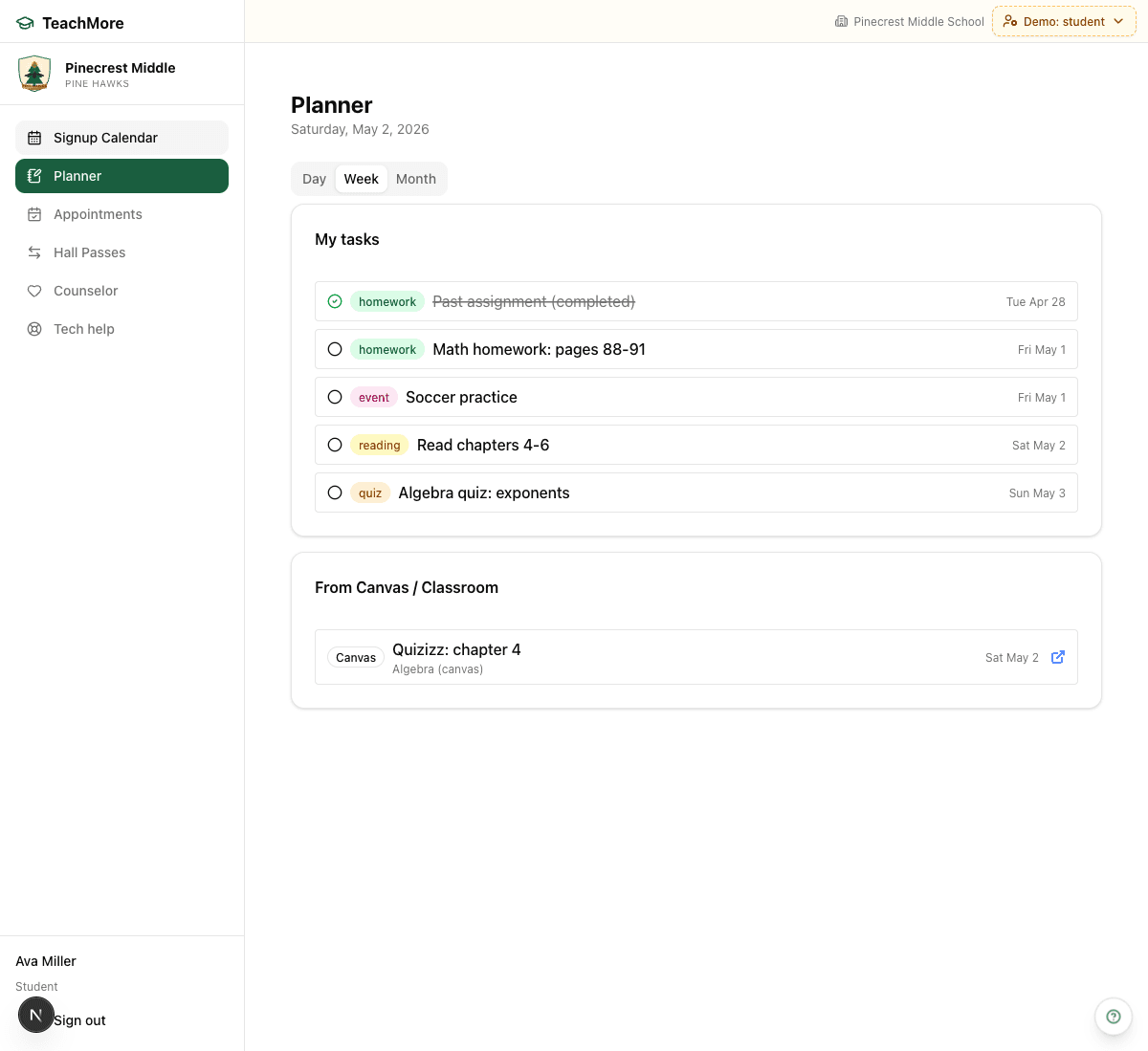Screen dimensions: 1148x1051
Task: Click the My tasks heading
Action: (x=347, y=239)
